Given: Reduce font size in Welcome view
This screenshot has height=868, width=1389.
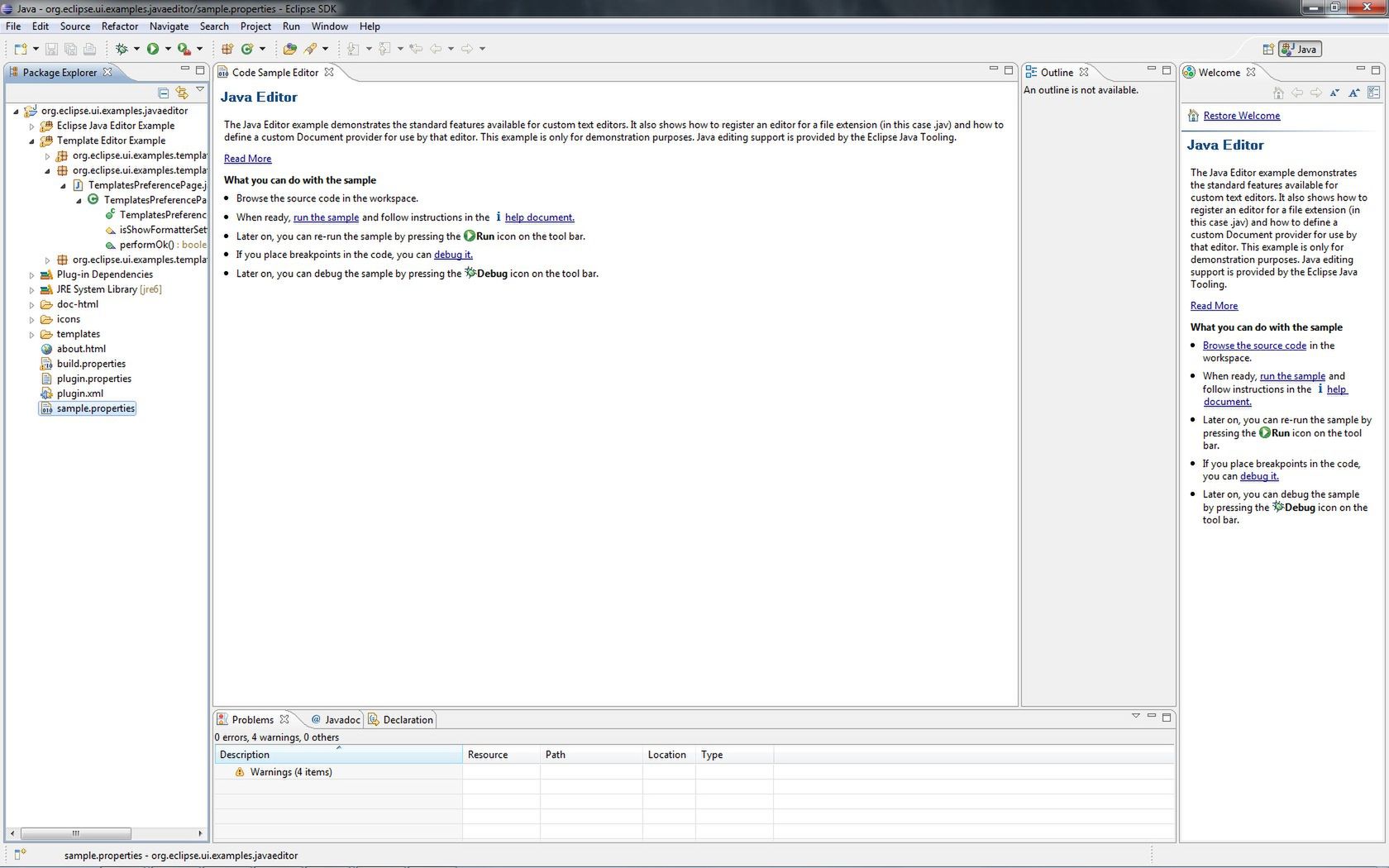Looking at the screenshot, I should [1334, 93].
